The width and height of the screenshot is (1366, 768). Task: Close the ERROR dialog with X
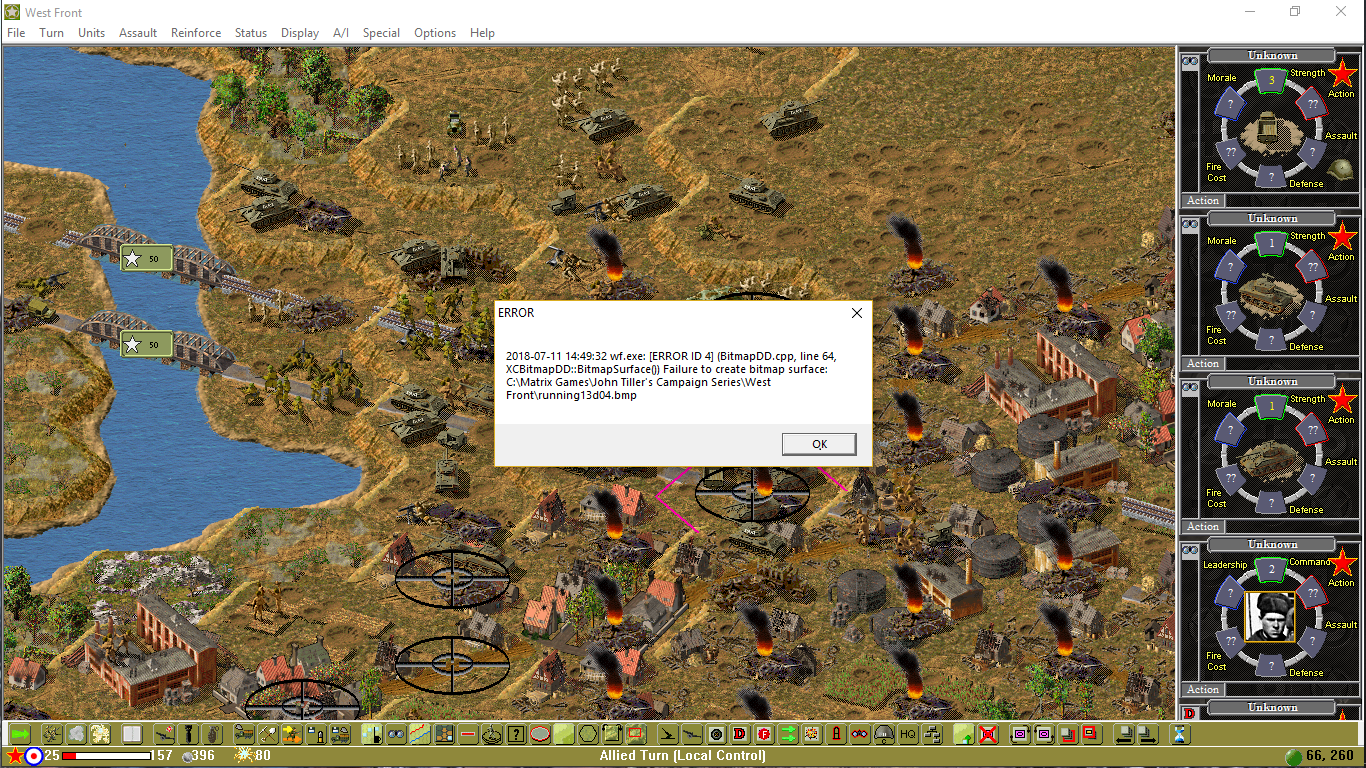click(x=856, y=313)
